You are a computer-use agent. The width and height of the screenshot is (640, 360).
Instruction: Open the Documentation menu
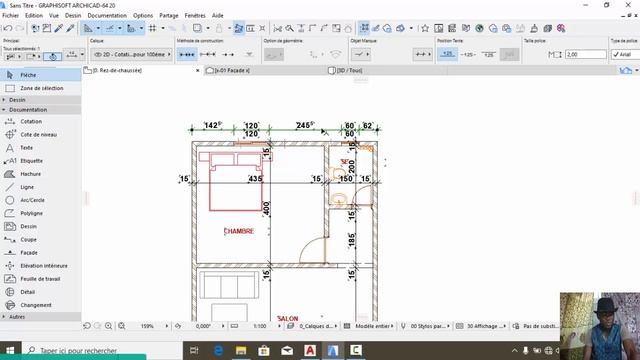click(107, 16)
